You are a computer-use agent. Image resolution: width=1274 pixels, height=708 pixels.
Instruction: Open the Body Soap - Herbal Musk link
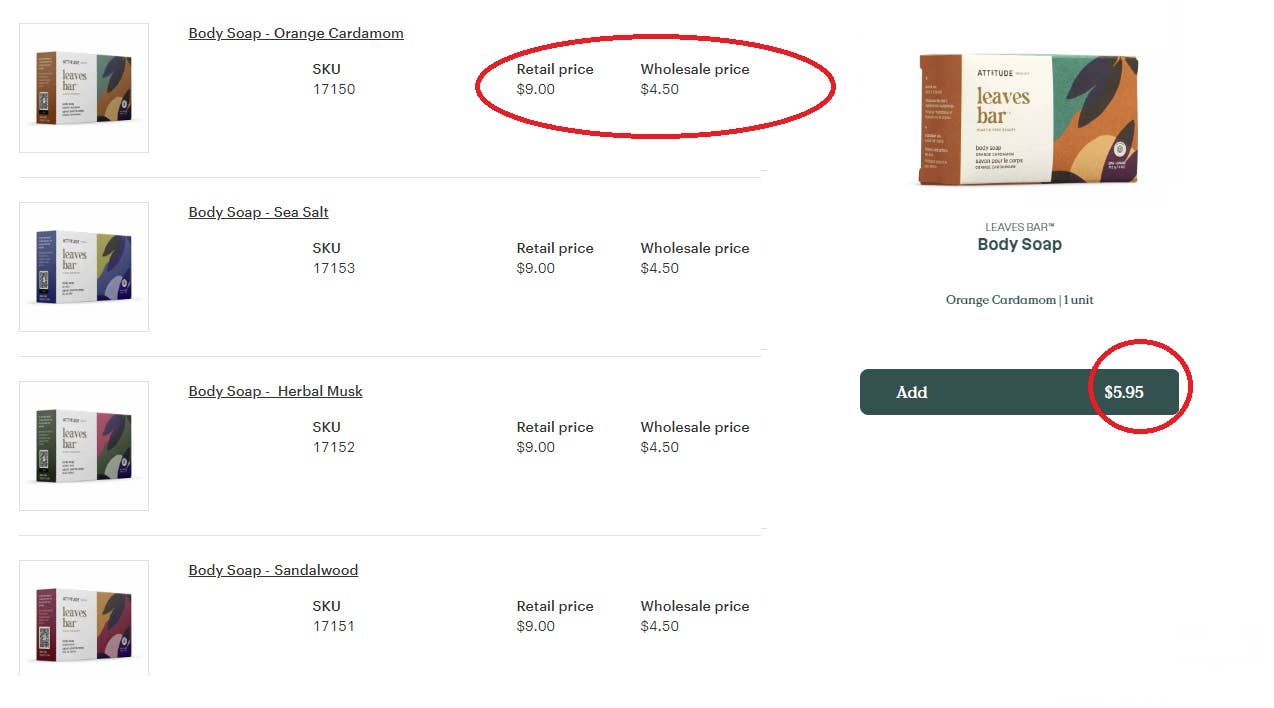[275, 391]
